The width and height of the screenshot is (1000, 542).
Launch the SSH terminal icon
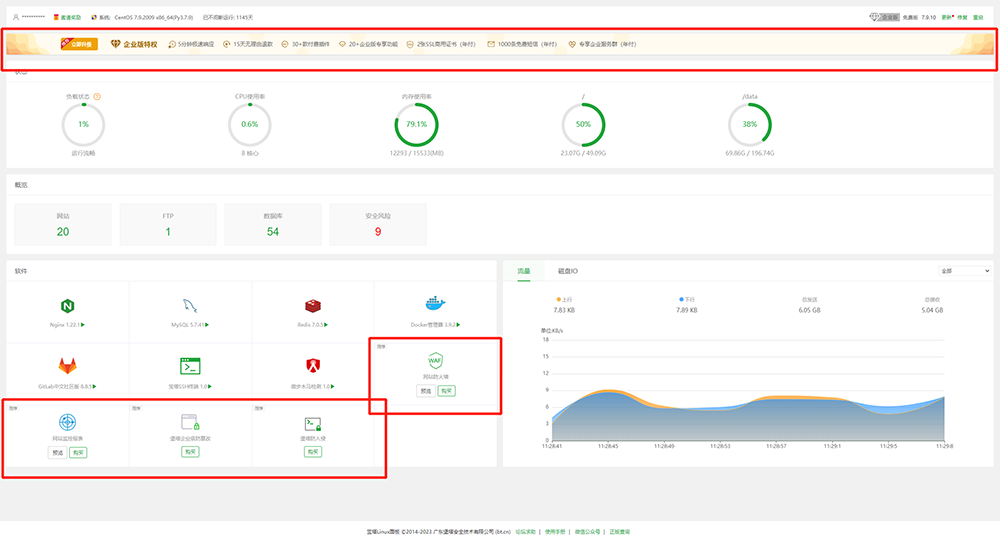point(190,366)
